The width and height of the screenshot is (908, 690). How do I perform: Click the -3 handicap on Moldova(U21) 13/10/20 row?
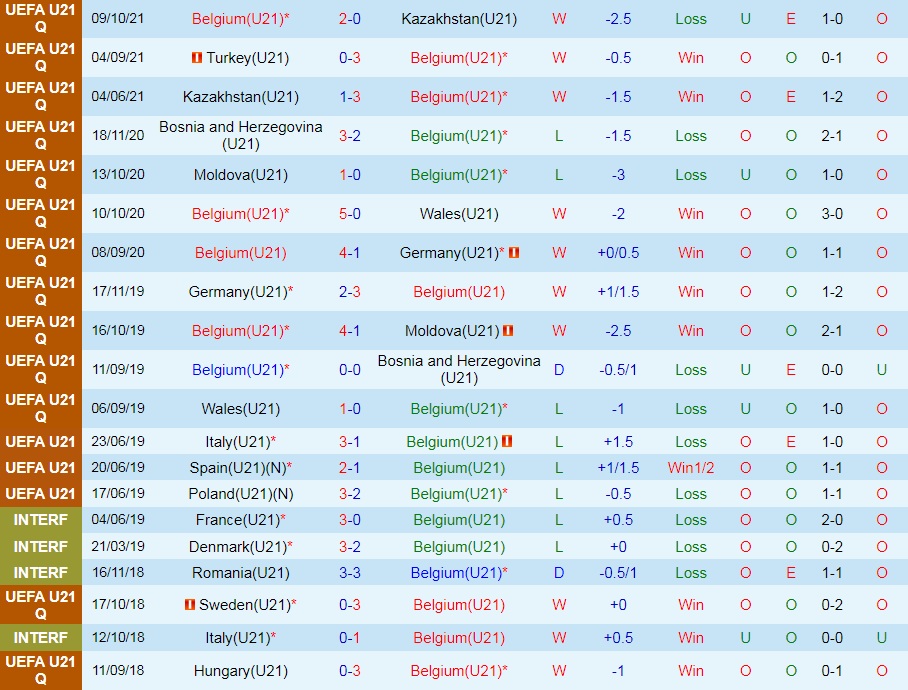[618, 175]
